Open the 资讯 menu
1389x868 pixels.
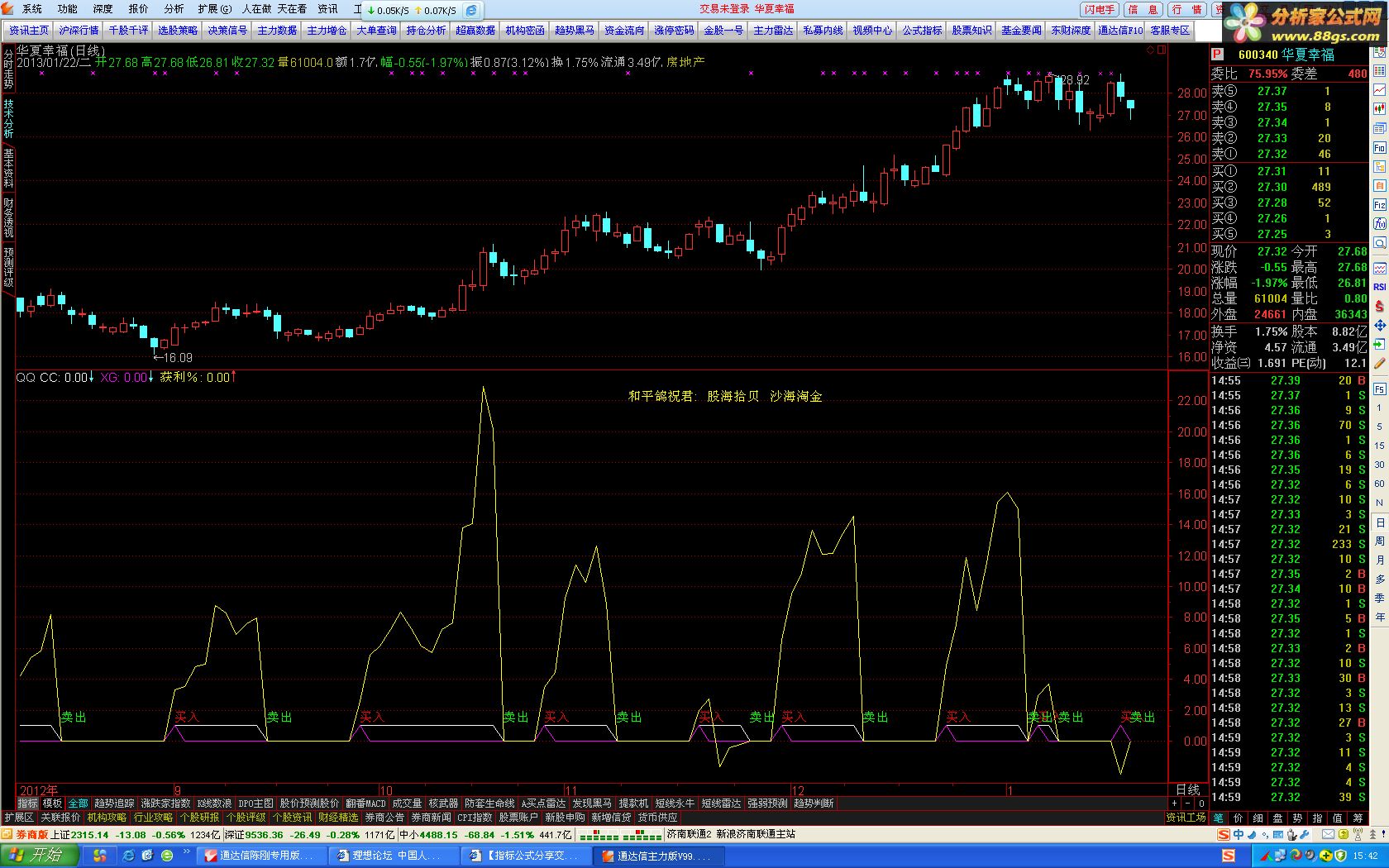tap(327, 9)
